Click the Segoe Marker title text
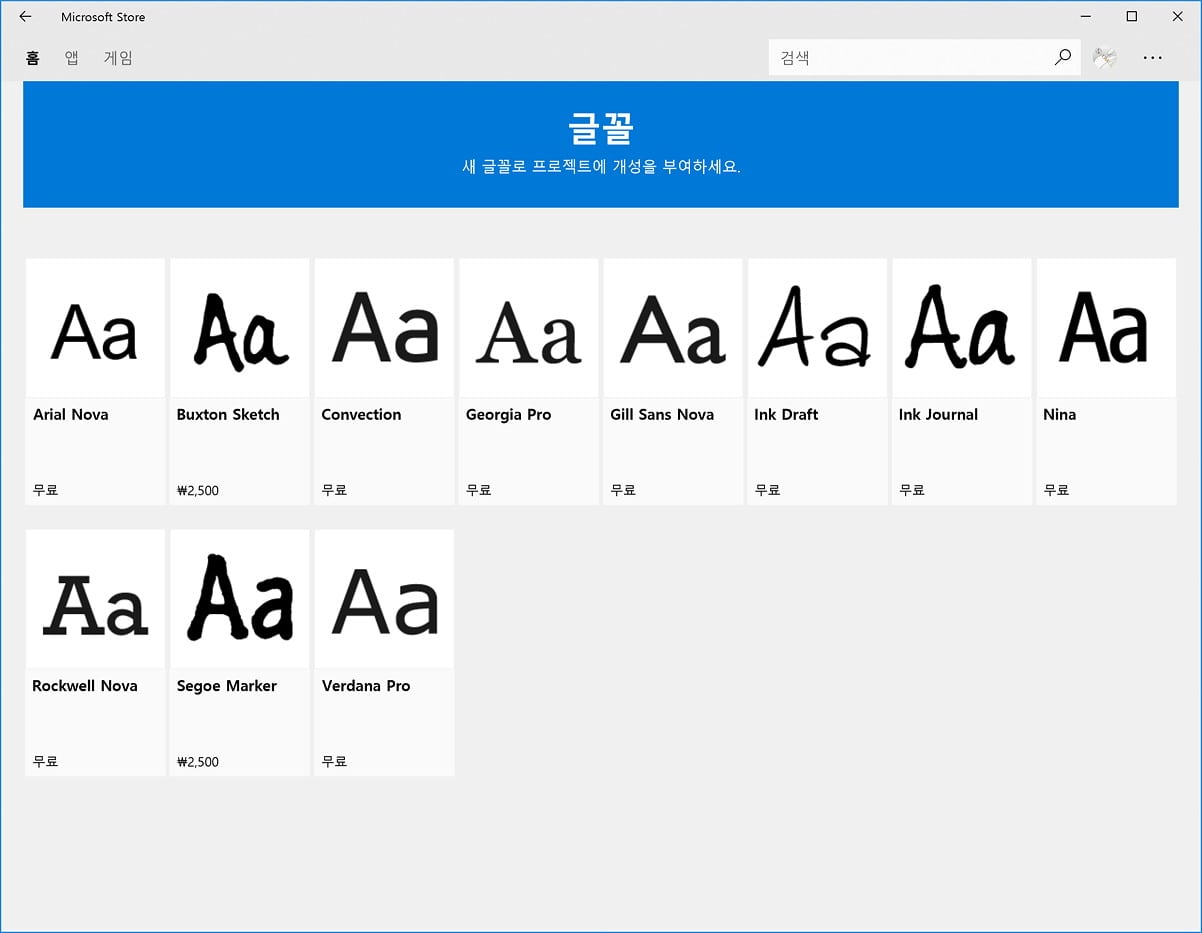The width and height of the screenshot is (1202, 933). coord(227,686)
